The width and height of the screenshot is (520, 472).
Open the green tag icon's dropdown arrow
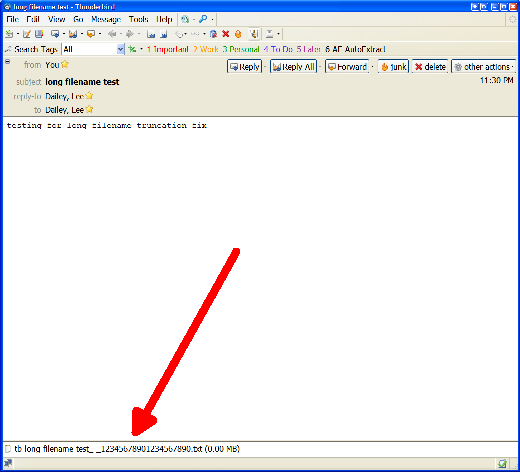click(x=141, y=49)
